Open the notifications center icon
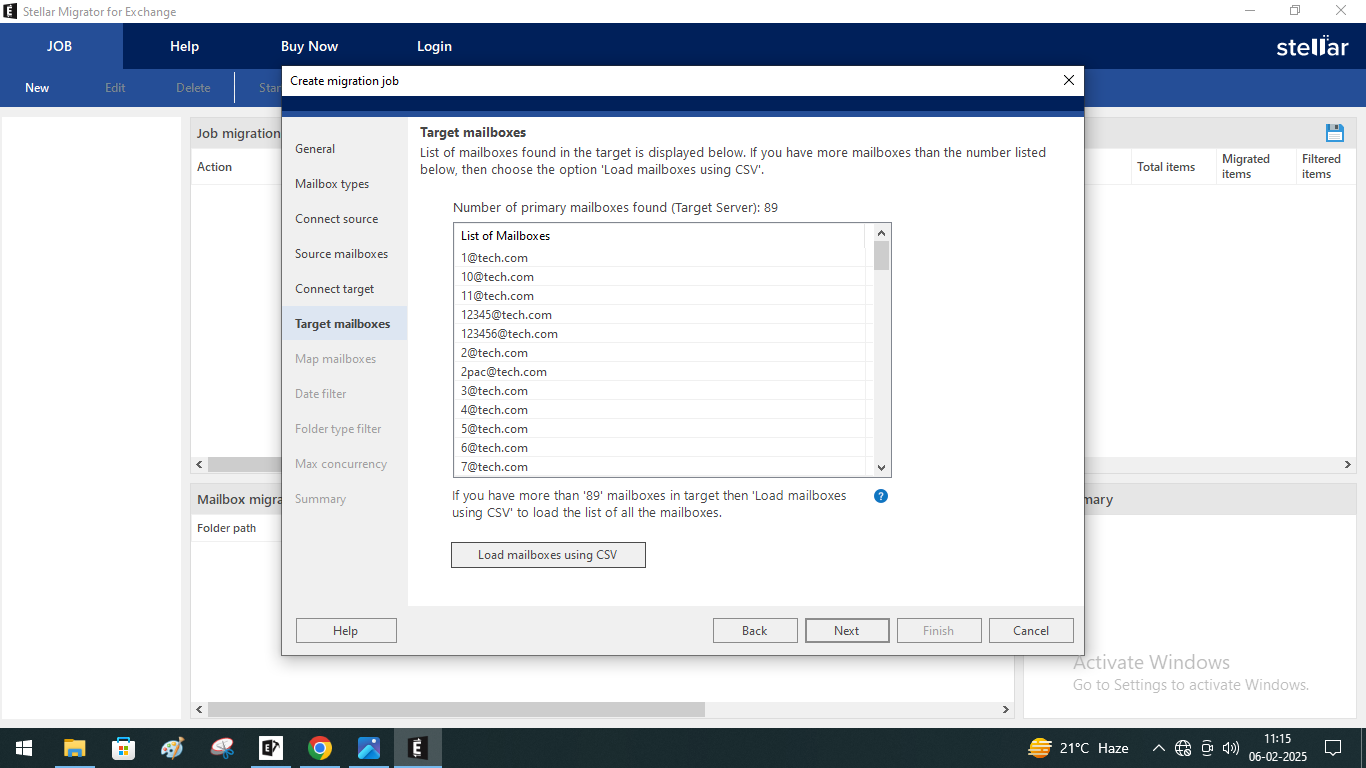Viewport: 1366px width, 768px height. tap(1333, 748)
